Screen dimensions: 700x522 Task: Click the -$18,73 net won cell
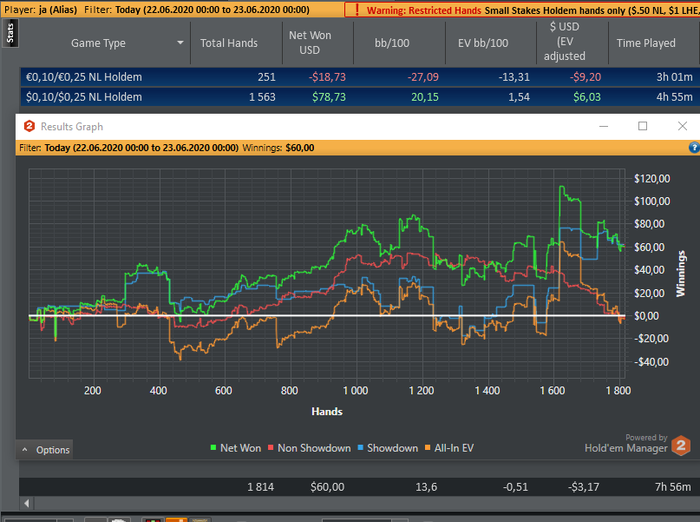click(327, 77)
